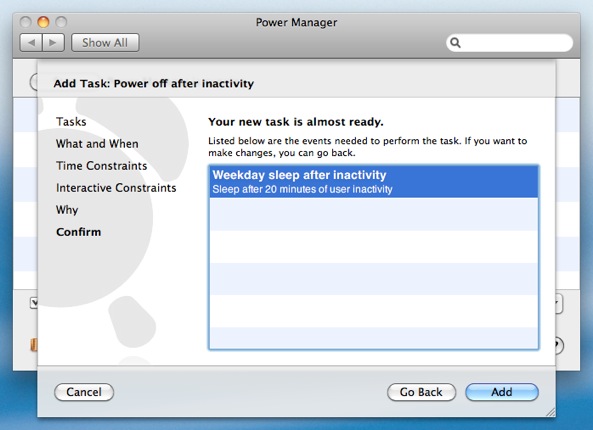The height and width of the screenshot is (430, 593).
Task: Click the Show All button
Action: coord(105,43)
